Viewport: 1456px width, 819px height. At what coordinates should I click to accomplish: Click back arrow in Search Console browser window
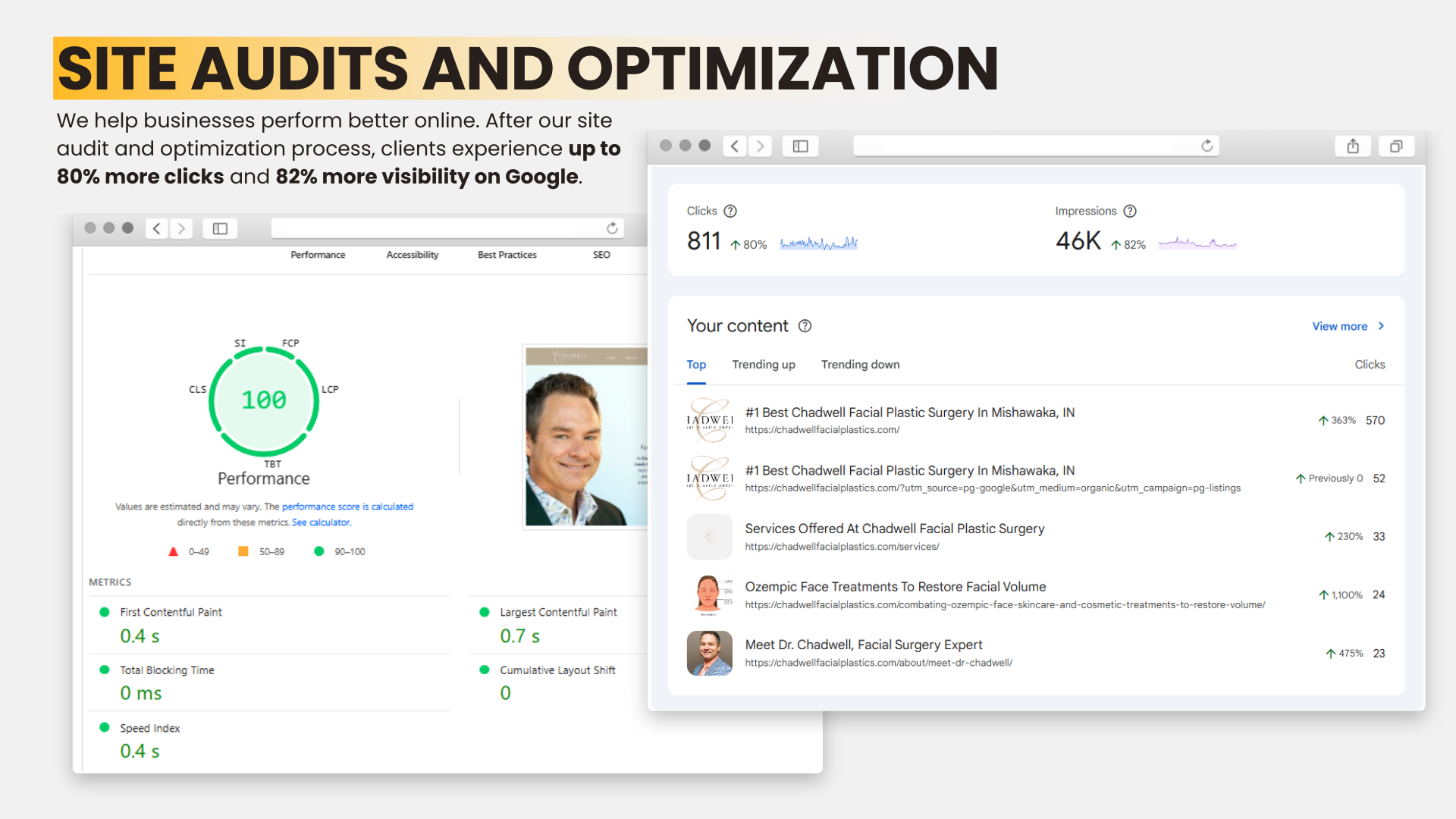[735, 146]
